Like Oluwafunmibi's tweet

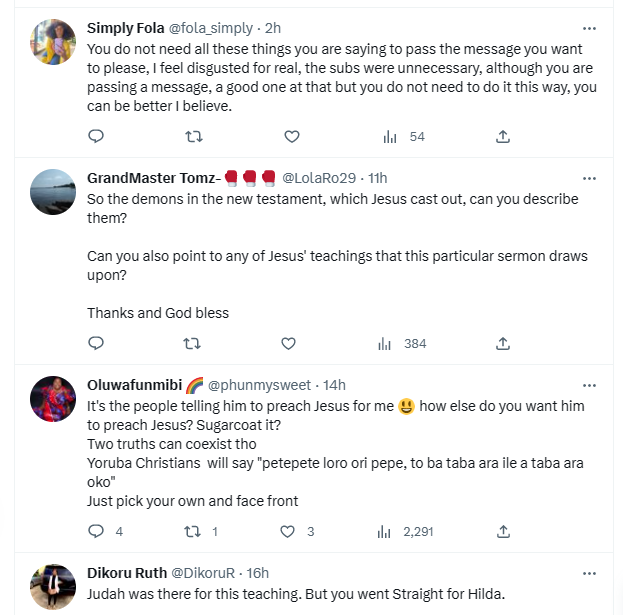click(288, 532)
